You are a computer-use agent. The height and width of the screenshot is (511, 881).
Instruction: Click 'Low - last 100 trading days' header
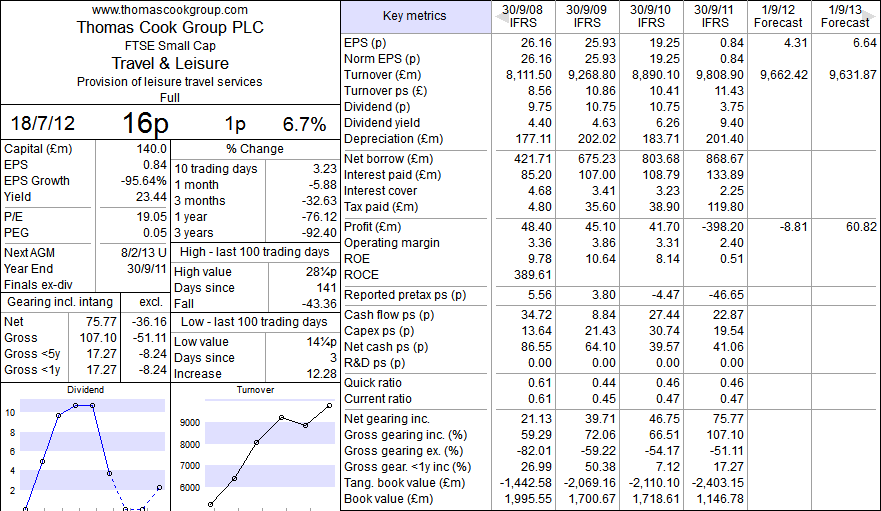[254, 322]
